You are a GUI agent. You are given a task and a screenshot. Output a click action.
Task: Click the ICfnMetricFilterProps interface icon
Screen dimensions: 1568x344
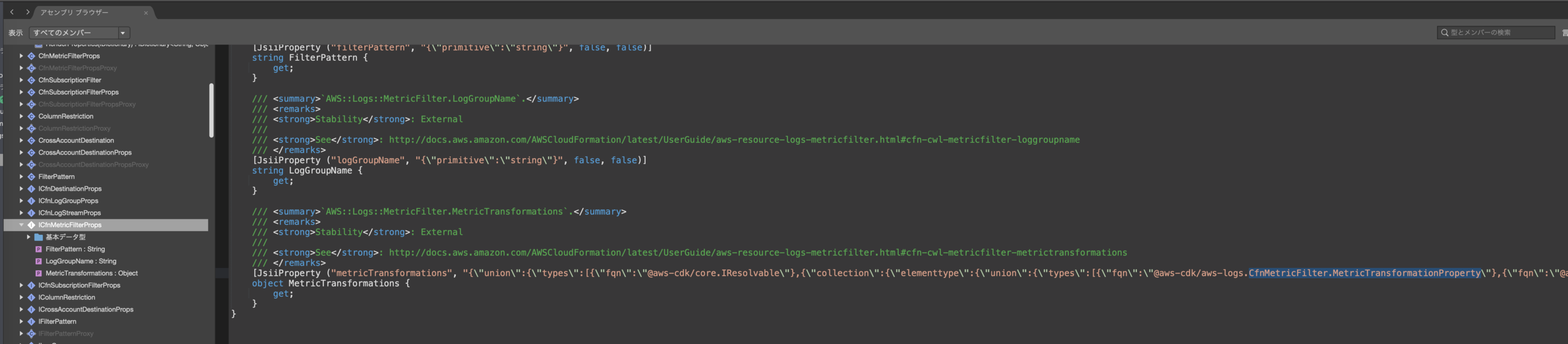(31, 225)
